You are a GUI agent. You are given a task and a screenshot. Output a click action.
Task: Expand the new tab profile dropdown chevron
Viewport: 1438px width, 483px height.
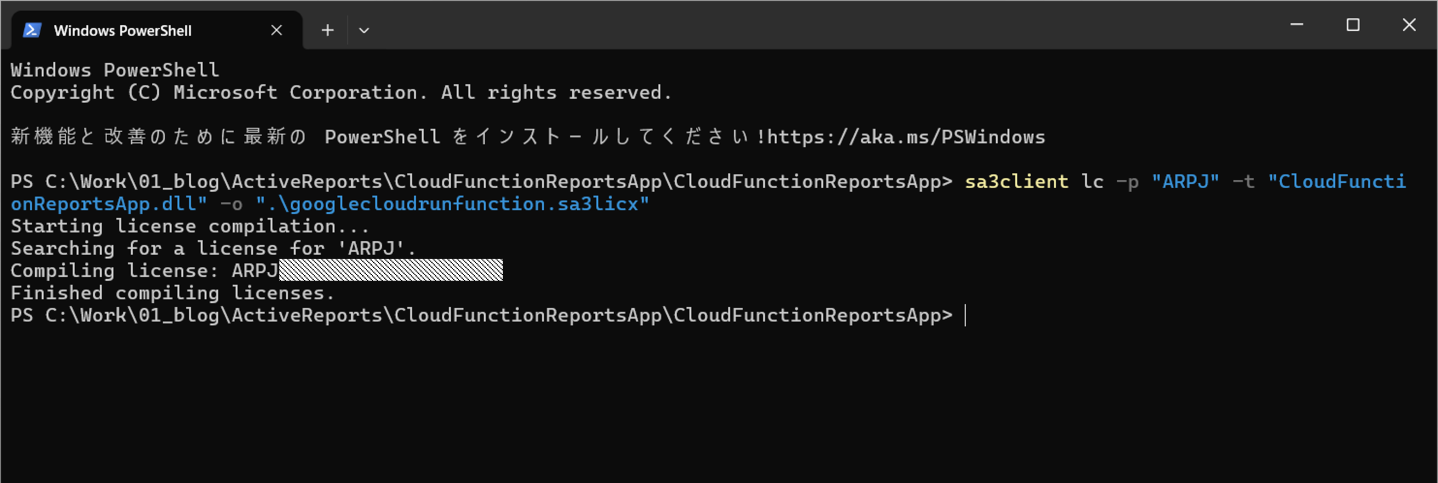(x=364, y=30)
